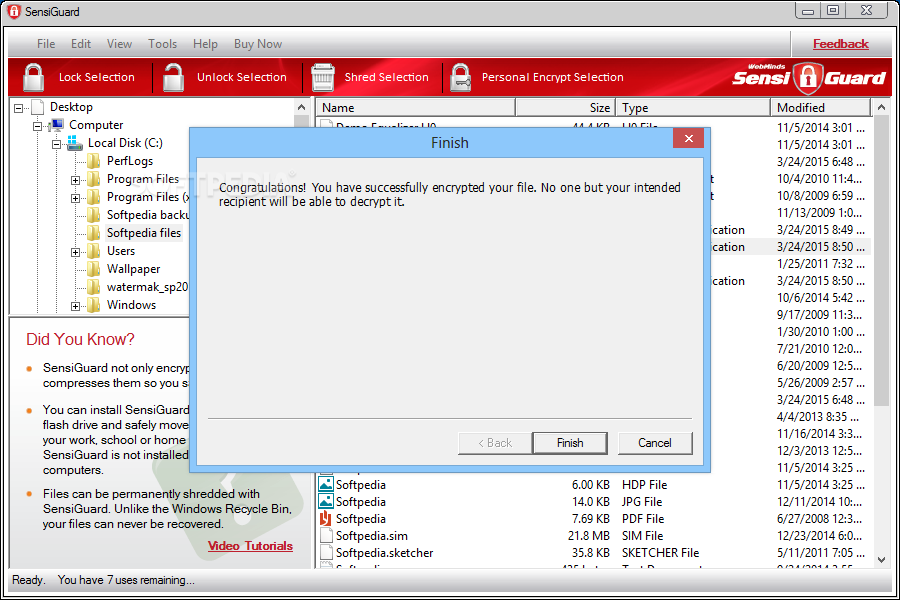This screenshot has width=900, height=600.
Task: Open the View menu
Action: pyautogui.click(x=119, y=44)
